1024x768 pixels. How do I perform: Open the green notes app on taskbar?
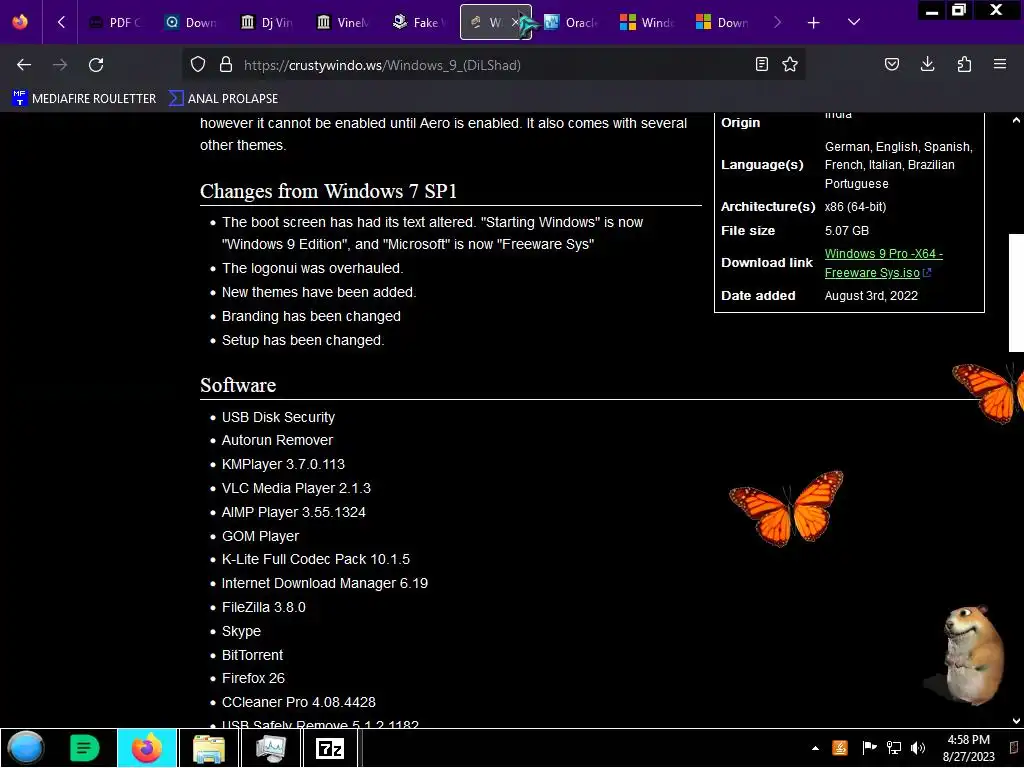pos(84,748)
